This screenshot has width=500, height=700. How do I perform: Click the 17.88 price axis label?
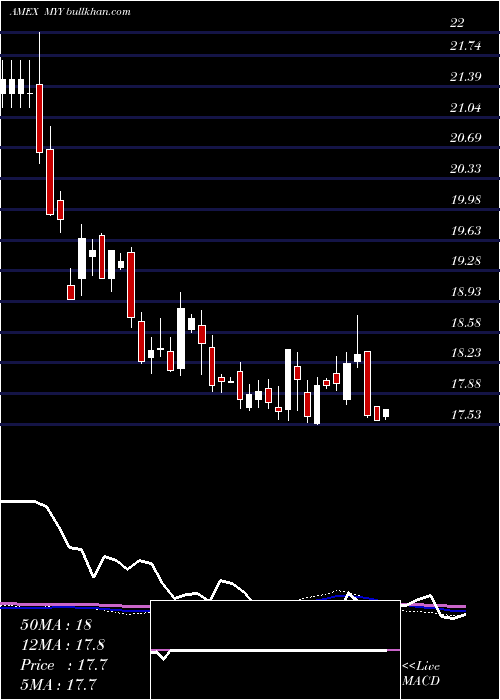[x=466, y=383]
